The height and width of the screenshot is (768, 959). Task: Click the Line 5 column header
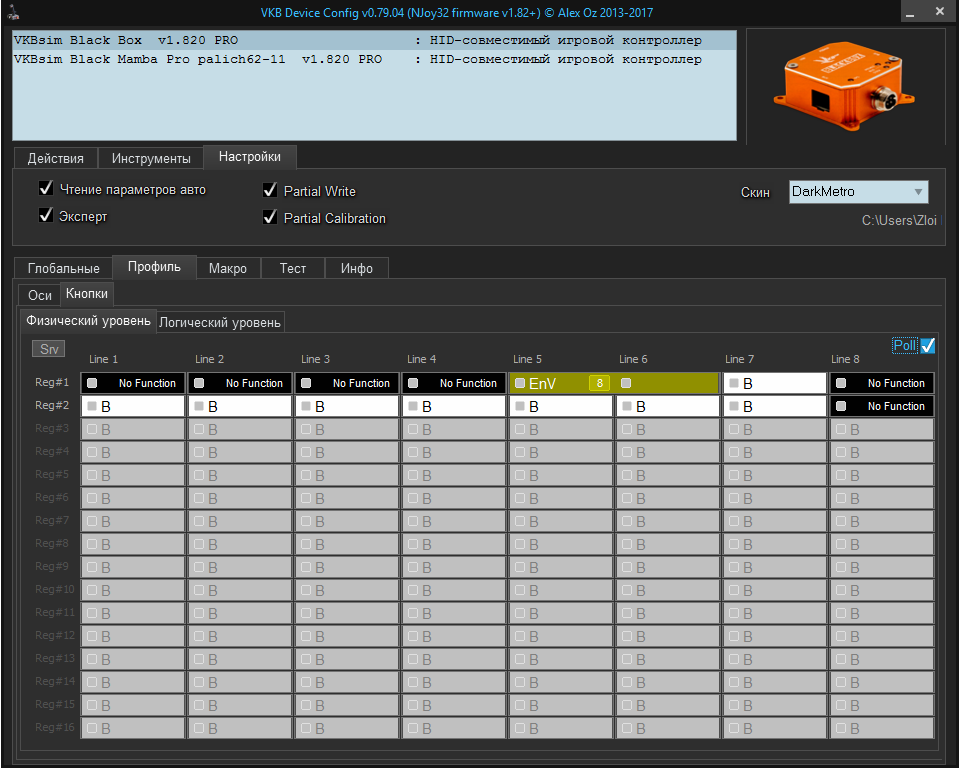[527, 360]
